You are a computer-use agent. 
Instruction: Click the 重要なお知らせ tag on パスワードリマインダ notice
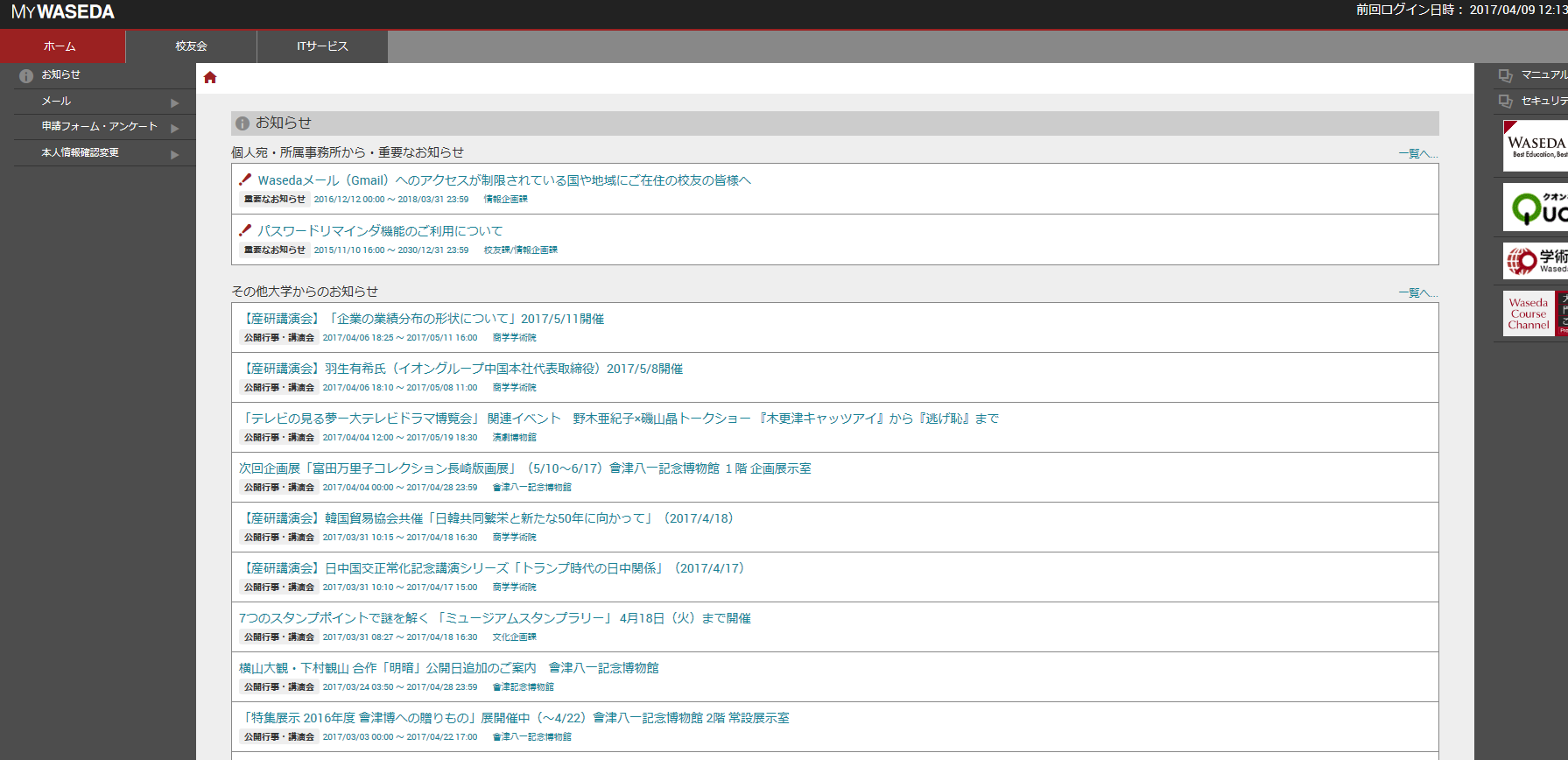coord(275,250)
